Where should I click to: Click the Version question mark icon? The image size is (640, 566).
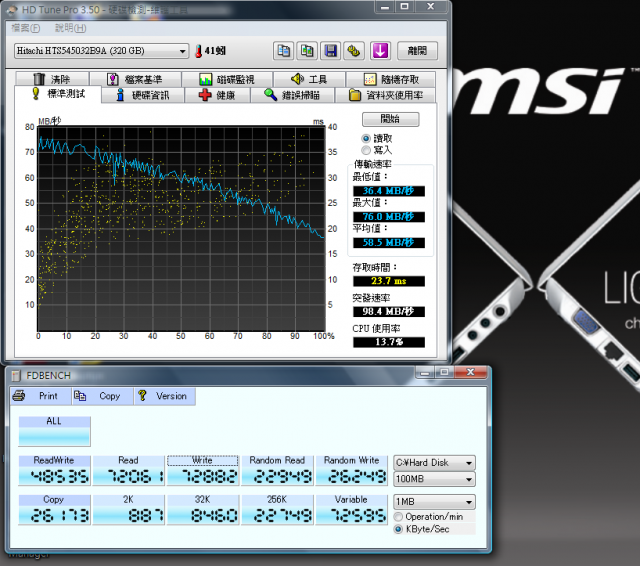pos(142,395)
